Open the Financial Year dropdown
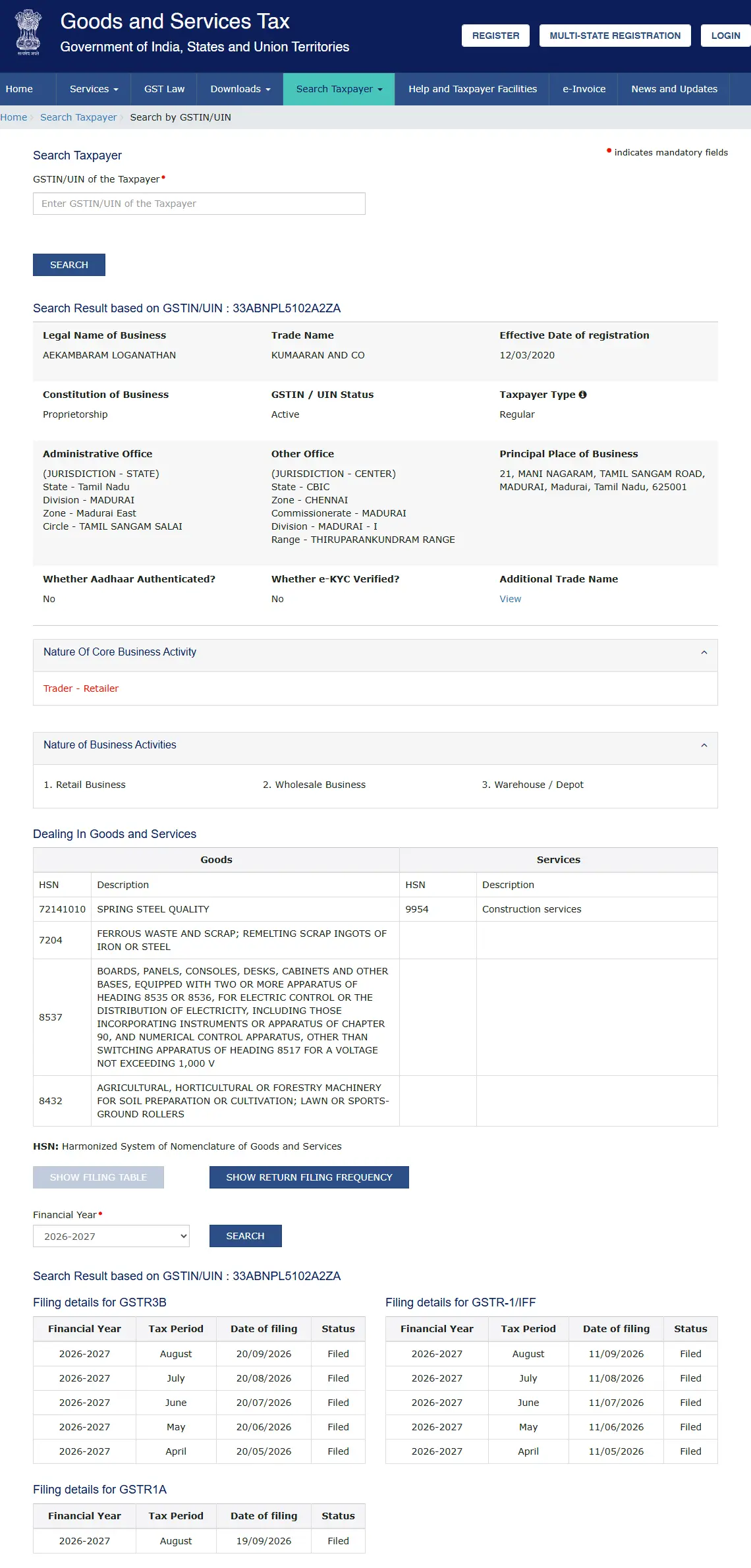 pyautogui.click(x=111, y=1236)
